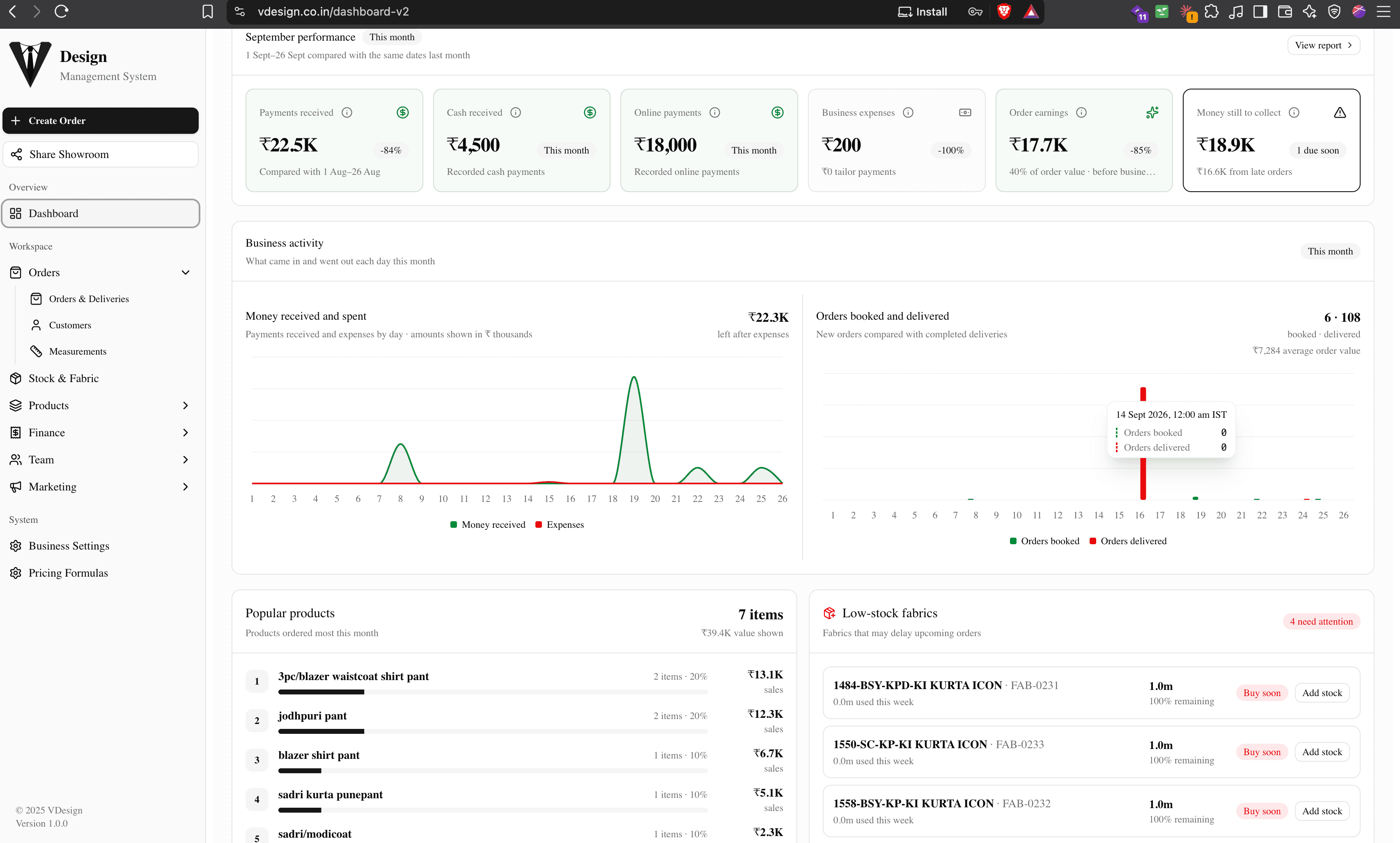Screen dimensions: 1400x843
Task: Click the 4 need attention badge
Action: point(1321,621)
